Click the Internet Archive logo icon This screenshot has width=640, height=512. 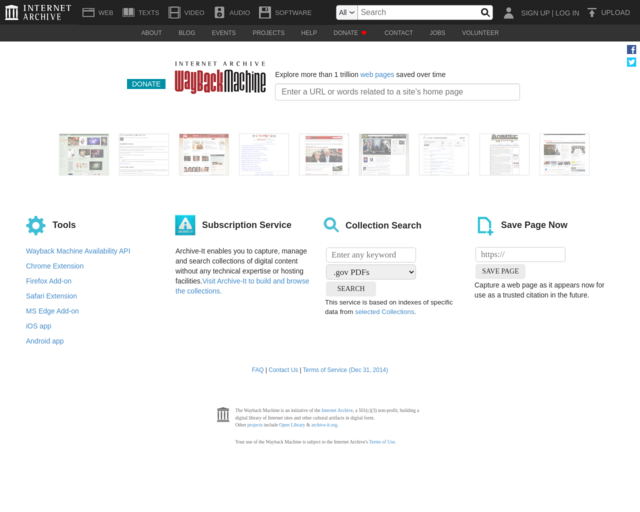(11, 12)
